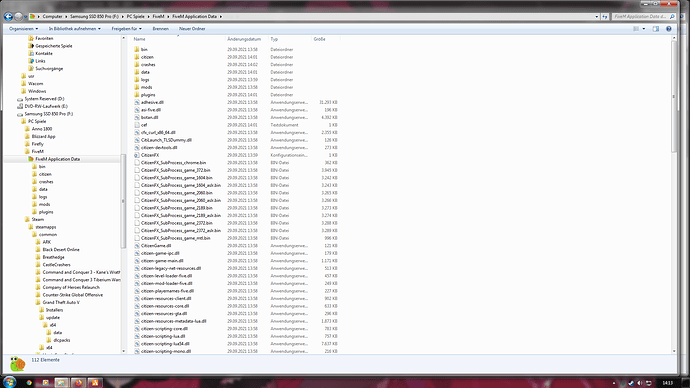Select Favoriten in the navigation tree
Screen dimensions: 690x388
pyautogui.click(x=44, y=38)
